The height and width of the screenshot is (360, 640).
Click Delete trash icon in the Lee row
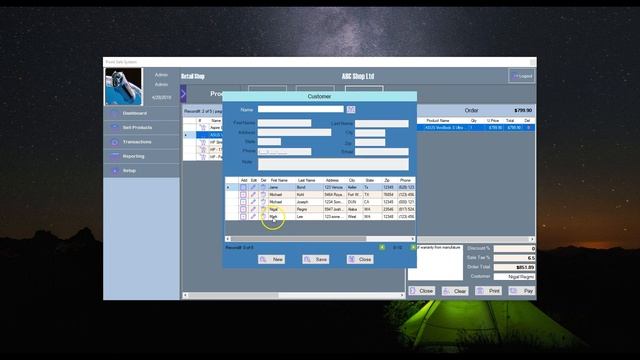(x=263, y=217)
